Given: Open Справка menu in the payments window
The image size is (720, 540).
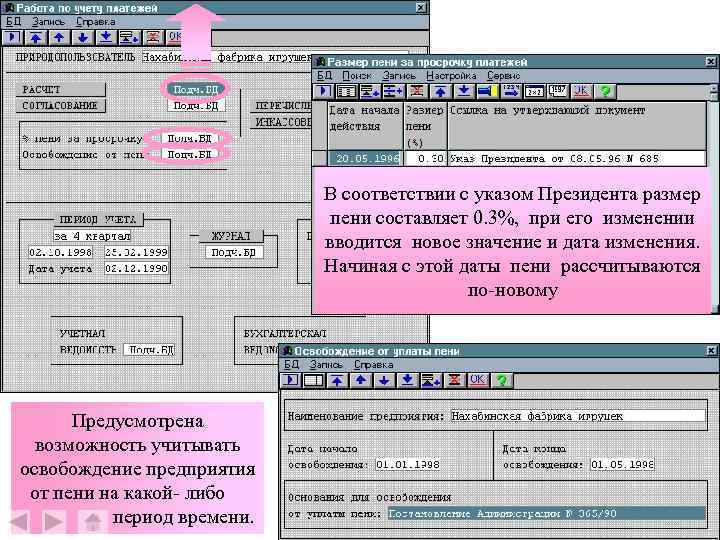Looking at the screenshot, I should point(96,22).
